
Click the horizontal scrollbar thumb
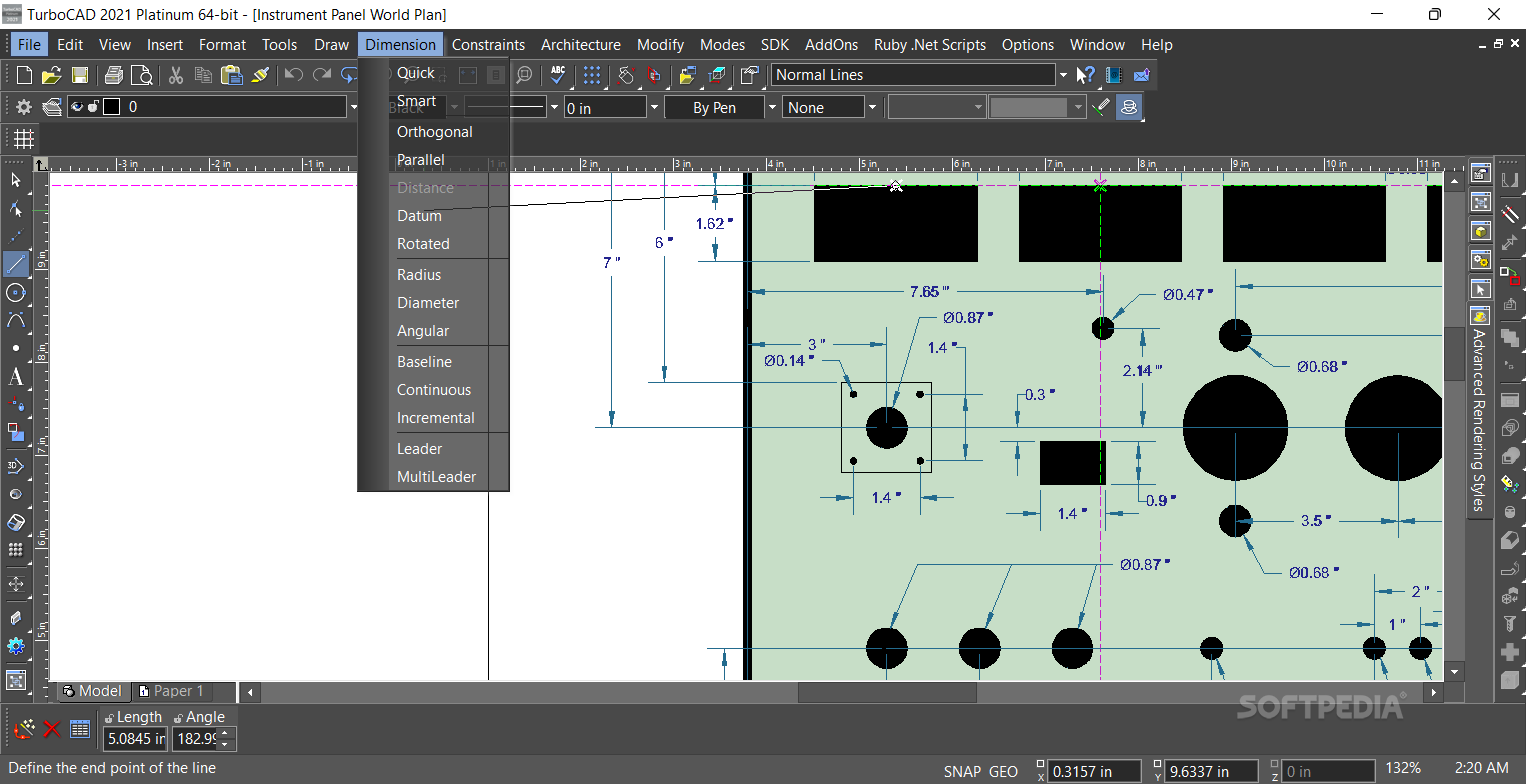(887, 692)
